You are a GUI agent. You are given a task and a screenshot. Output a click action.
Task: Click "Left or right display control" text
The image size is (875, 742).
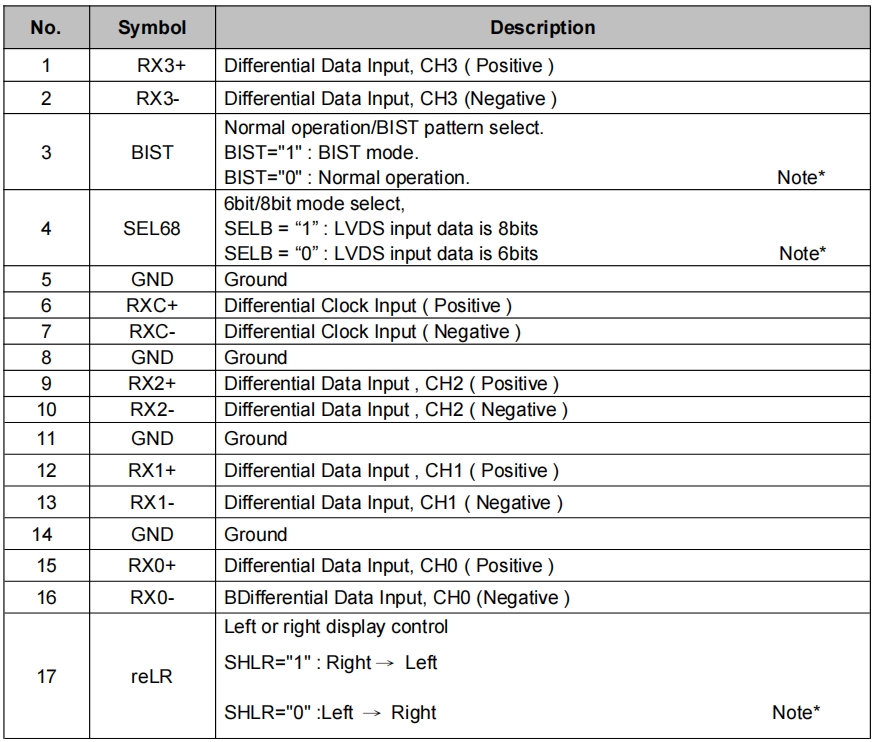[336, 627]
